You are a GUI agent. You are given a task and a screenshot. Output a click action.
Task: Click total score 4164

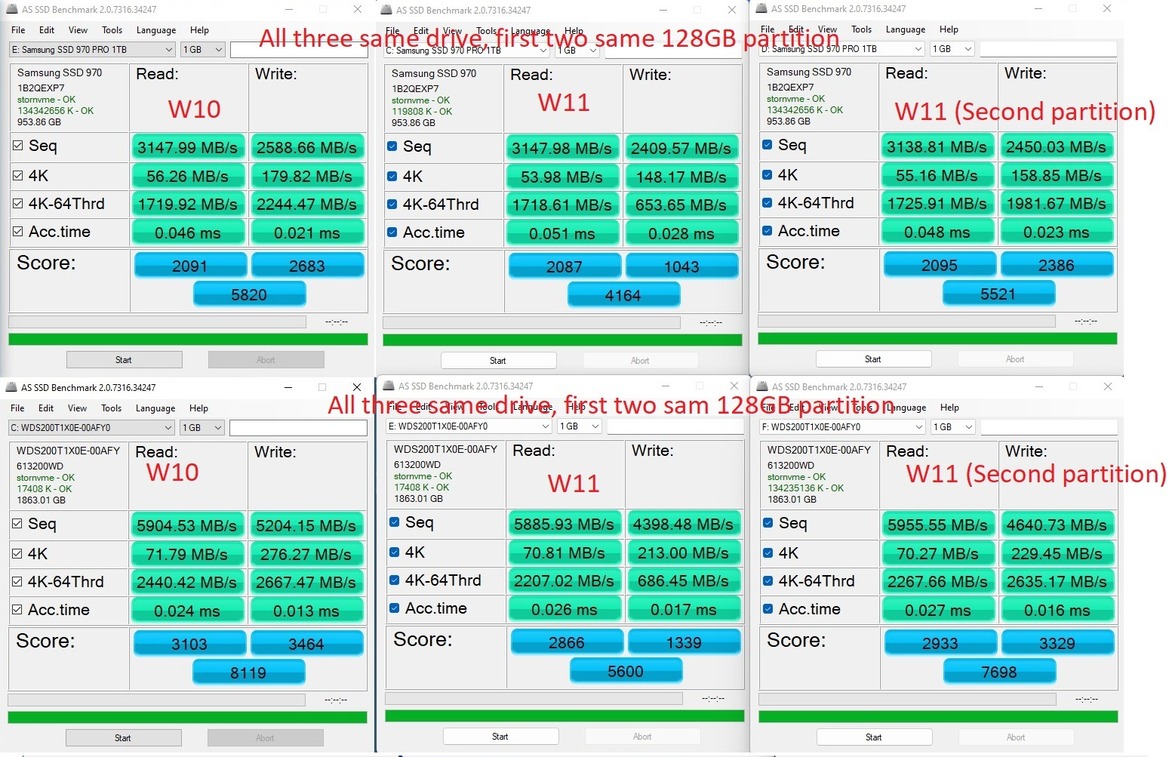[x=623, y=295]
